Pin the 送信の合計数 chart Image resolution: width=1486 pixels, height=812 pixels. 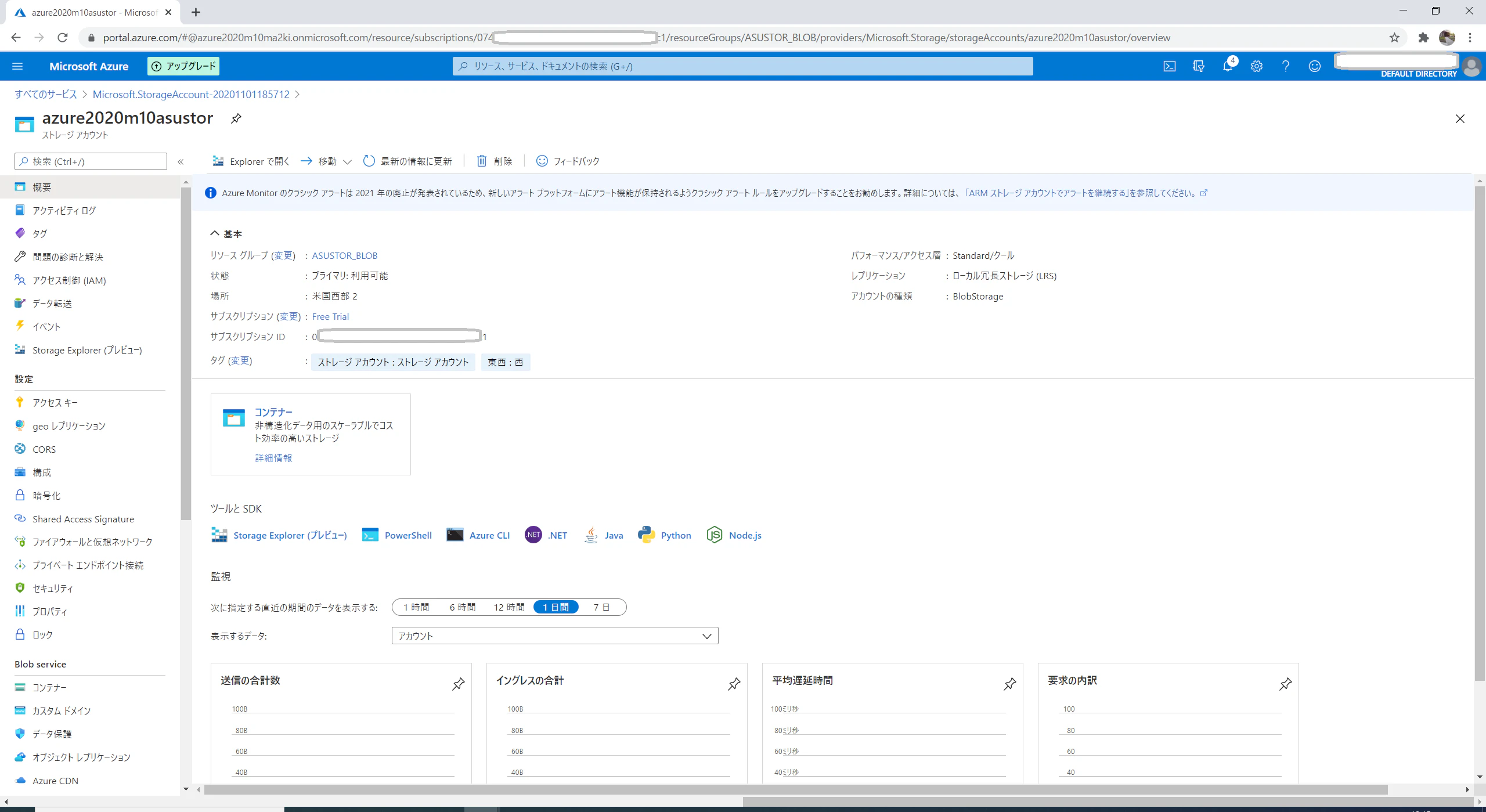pos(459,684)
